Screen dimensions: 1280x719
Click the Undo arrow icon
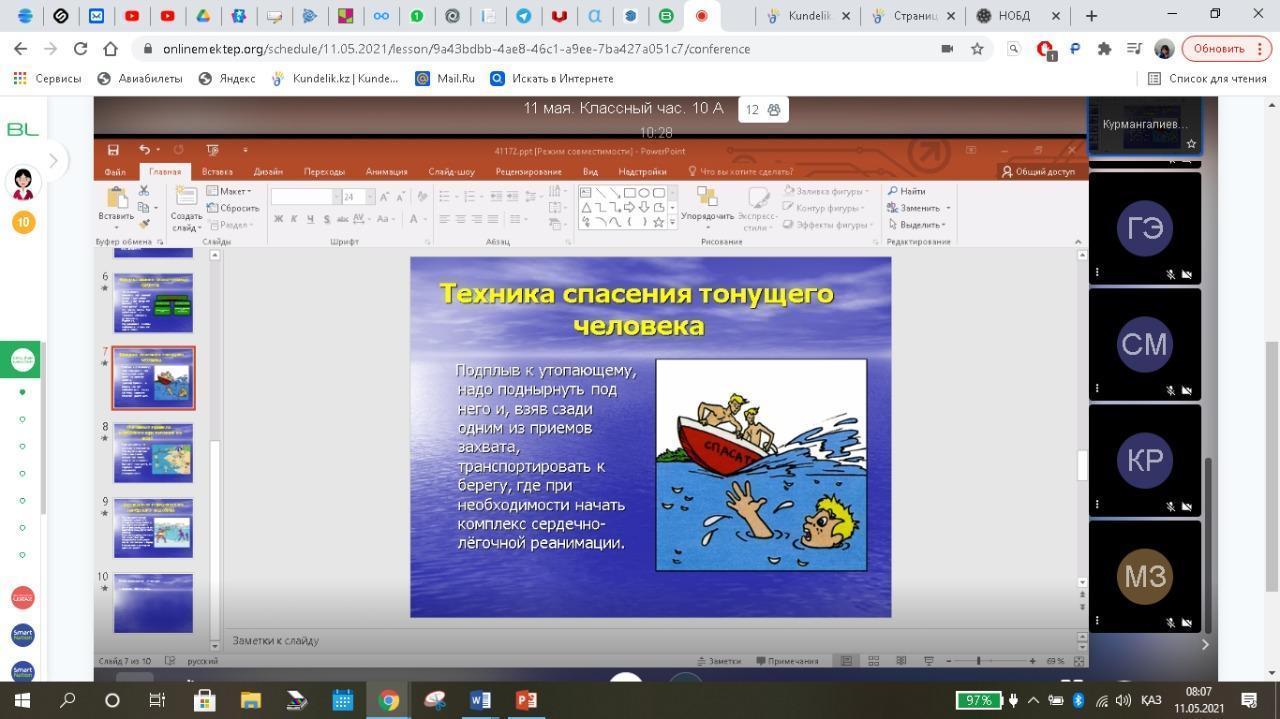pos(144,150)
